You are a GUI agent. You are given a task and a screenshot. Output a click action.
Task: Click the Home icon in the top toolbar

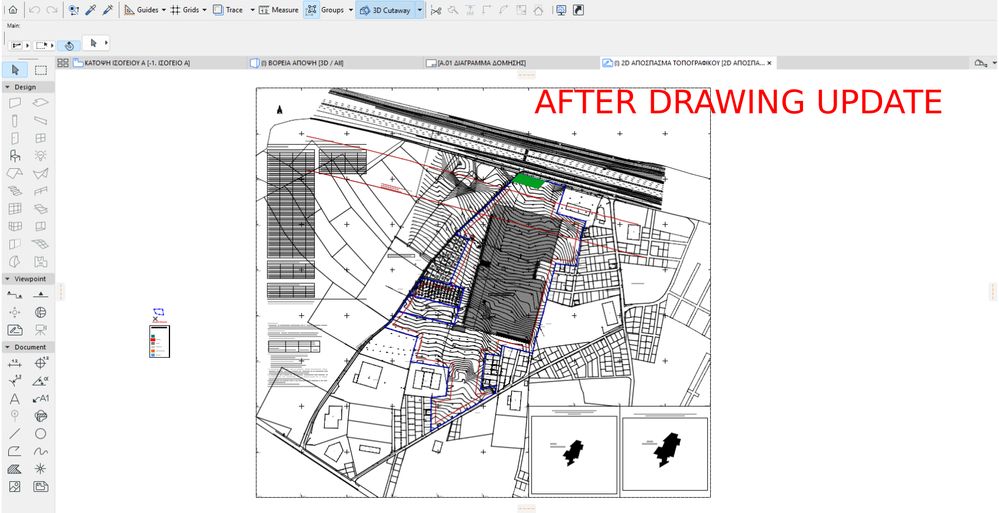(13, 10)
